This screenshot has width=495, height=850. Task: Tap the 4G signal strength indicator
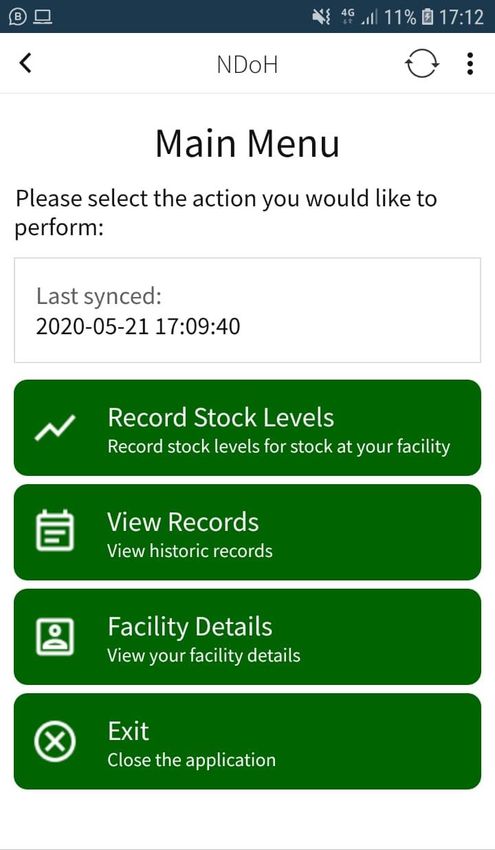(359, 17)
